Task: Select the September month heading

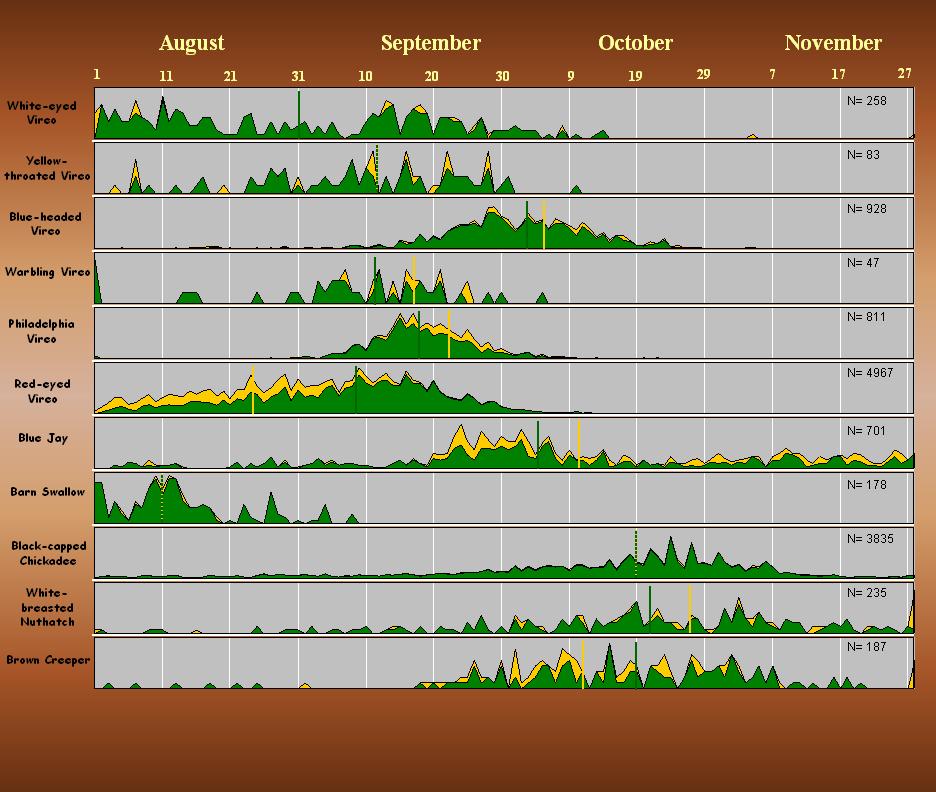Action: 430,43
